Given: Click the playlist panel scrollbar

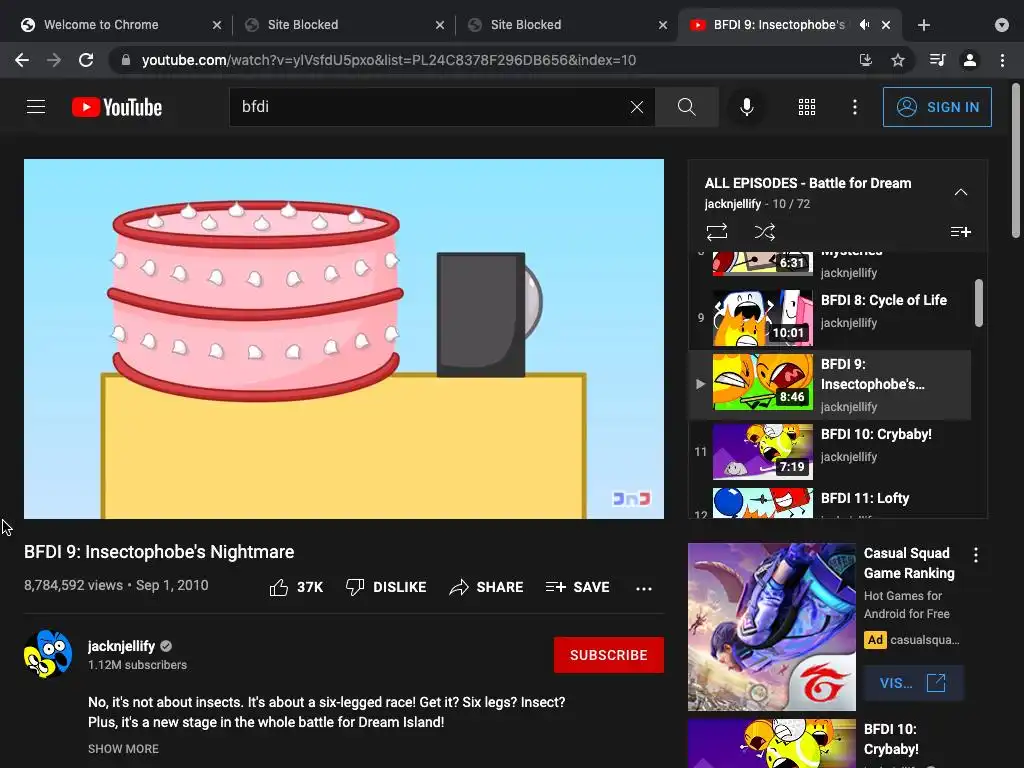Looking at the screenshot, I should click(978, 302).
